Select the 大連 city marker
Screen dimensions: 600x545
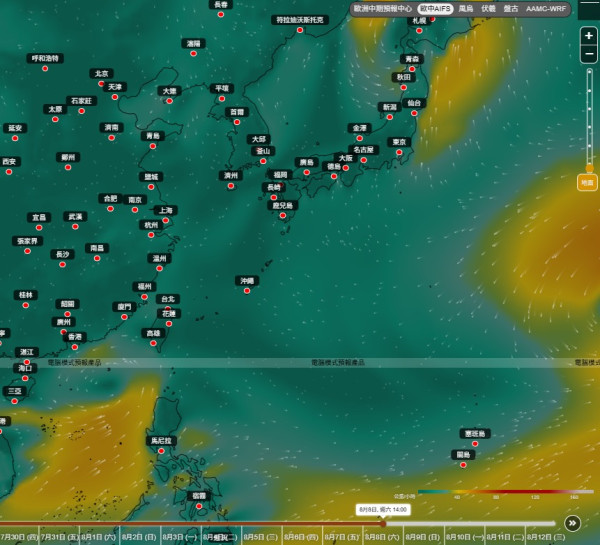[170, 101]
